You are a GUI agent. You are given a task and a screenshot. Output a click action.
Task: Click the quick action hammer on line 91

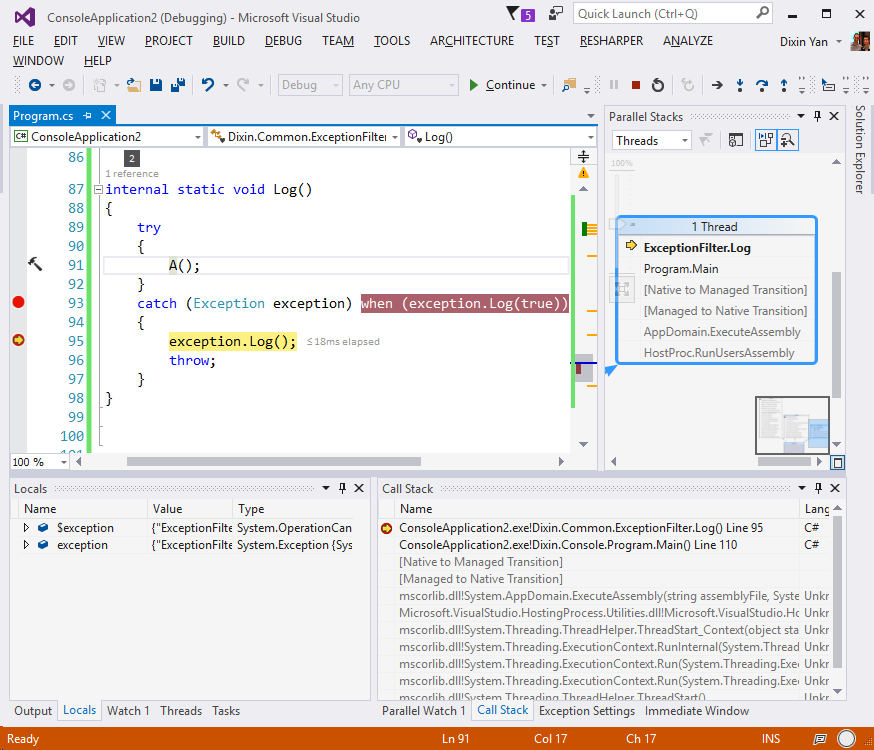[x=35, y=264]
